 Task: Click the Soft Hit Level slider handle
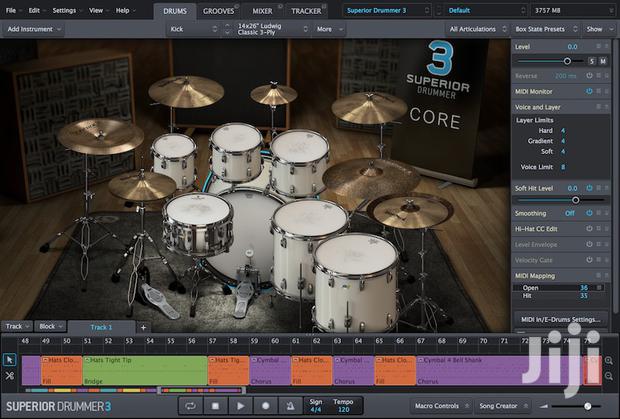pyautogui.click(x=575, y=200)
